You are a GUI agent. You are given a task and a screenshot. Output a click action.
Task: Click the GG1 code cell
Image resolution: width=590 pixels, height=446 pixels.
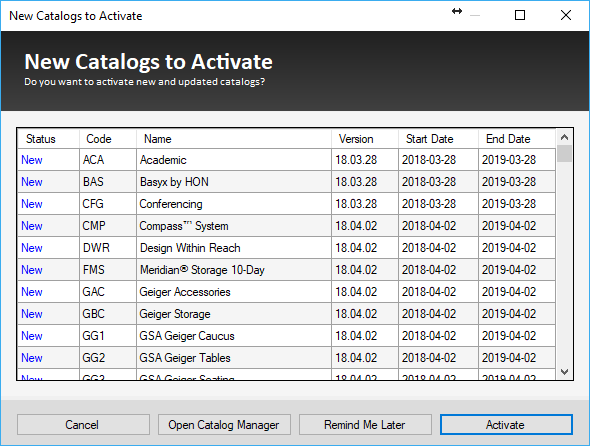[x=108, y=336]
